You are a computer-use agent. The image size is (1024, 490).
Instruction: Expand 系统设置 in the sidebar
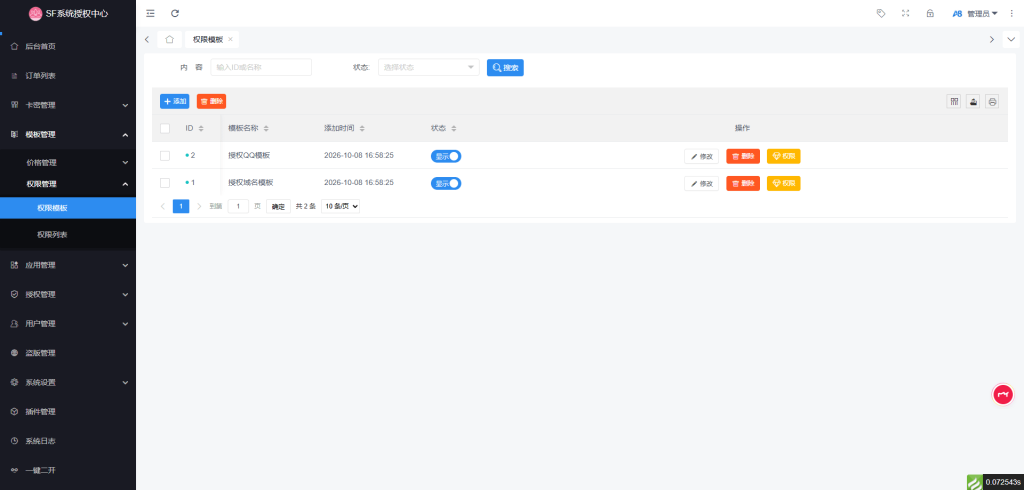pyautogui.click(x=68, y=382)
